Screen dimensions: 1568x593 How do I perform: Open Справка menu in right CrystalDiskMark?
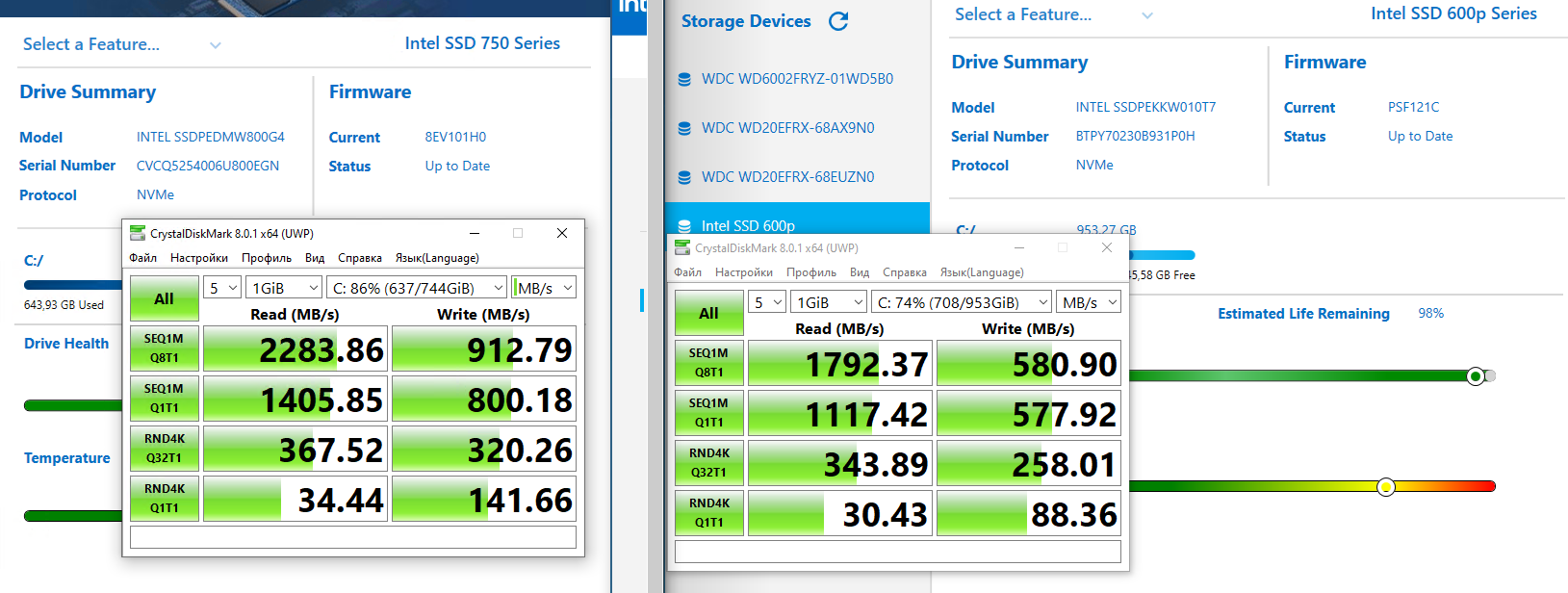pos(905,272)
